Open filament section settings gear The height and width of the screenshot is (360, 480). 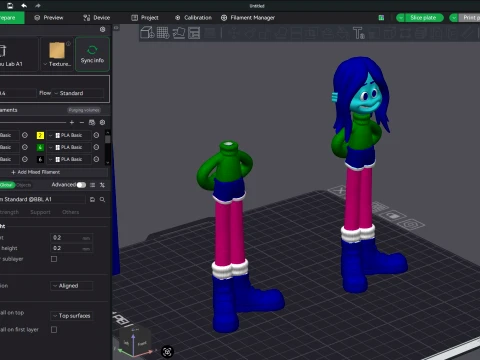coord(102,122)
